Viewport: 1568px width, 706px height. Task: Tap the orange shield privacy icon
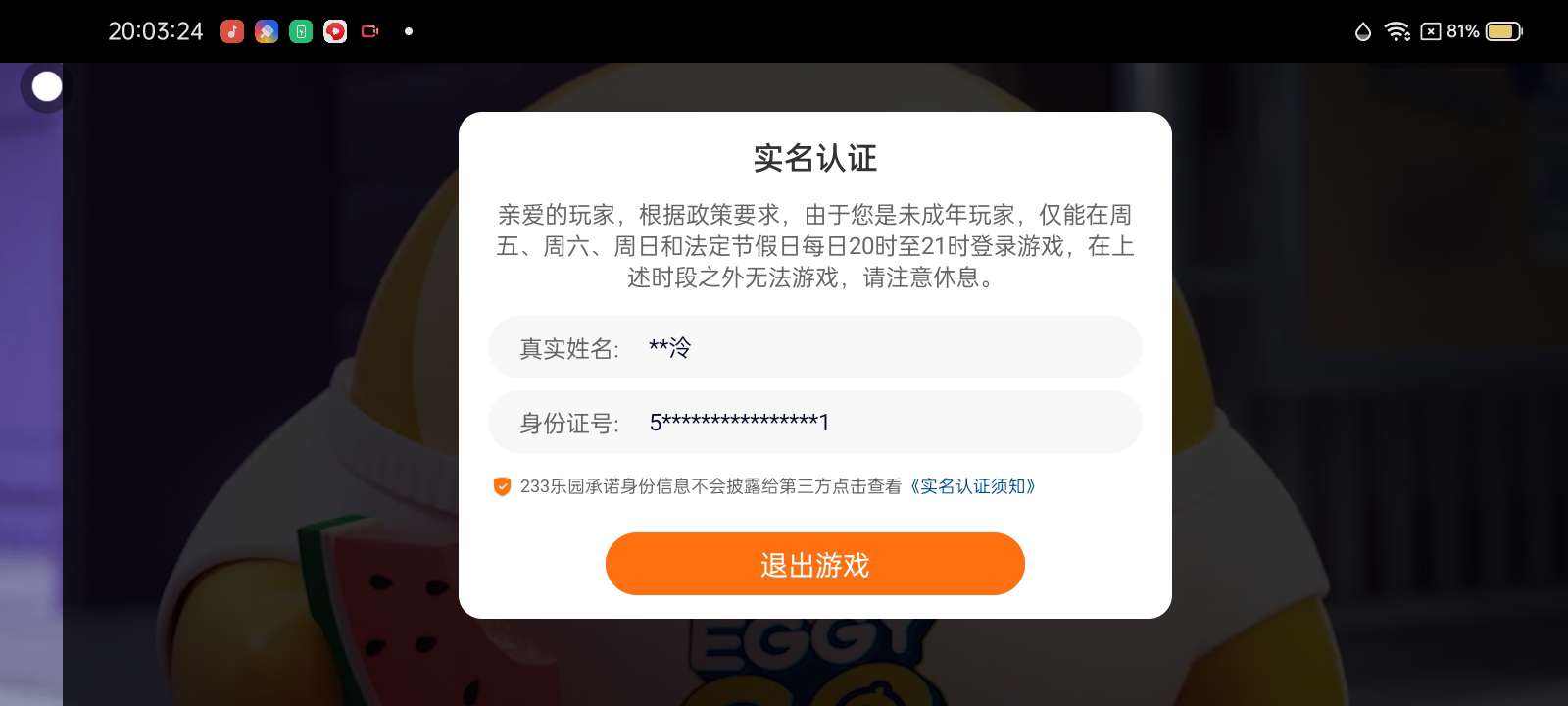pyautogui.click(x=502, y=486)
